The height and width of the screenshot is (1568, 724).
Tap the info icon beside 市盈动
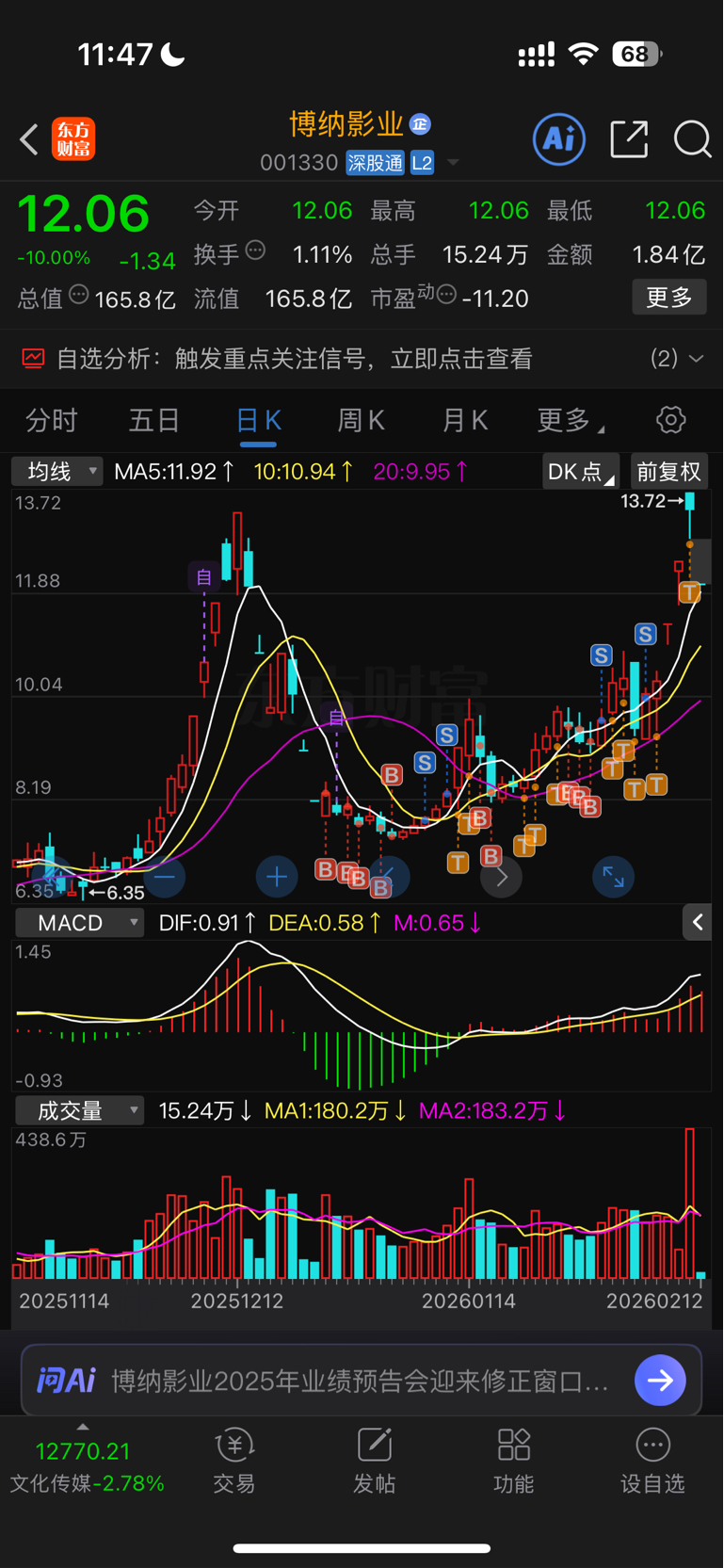(446, 295)
